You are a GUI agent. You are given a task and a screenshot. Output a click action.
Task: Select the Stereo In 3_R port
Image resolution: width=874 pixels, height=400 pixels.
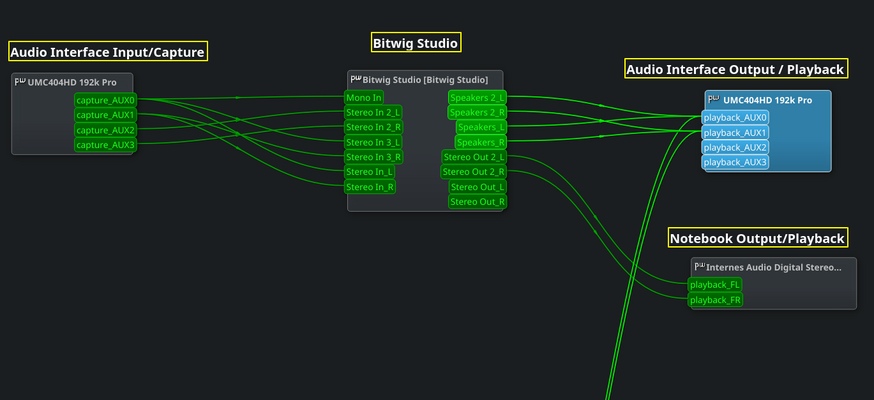[x=373, y=157]
